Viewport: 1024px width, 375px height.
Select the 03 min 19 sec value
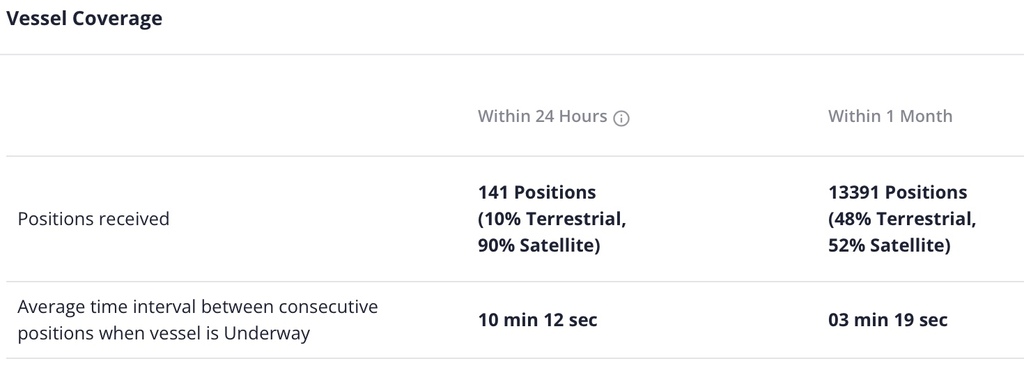pos(888,320)
